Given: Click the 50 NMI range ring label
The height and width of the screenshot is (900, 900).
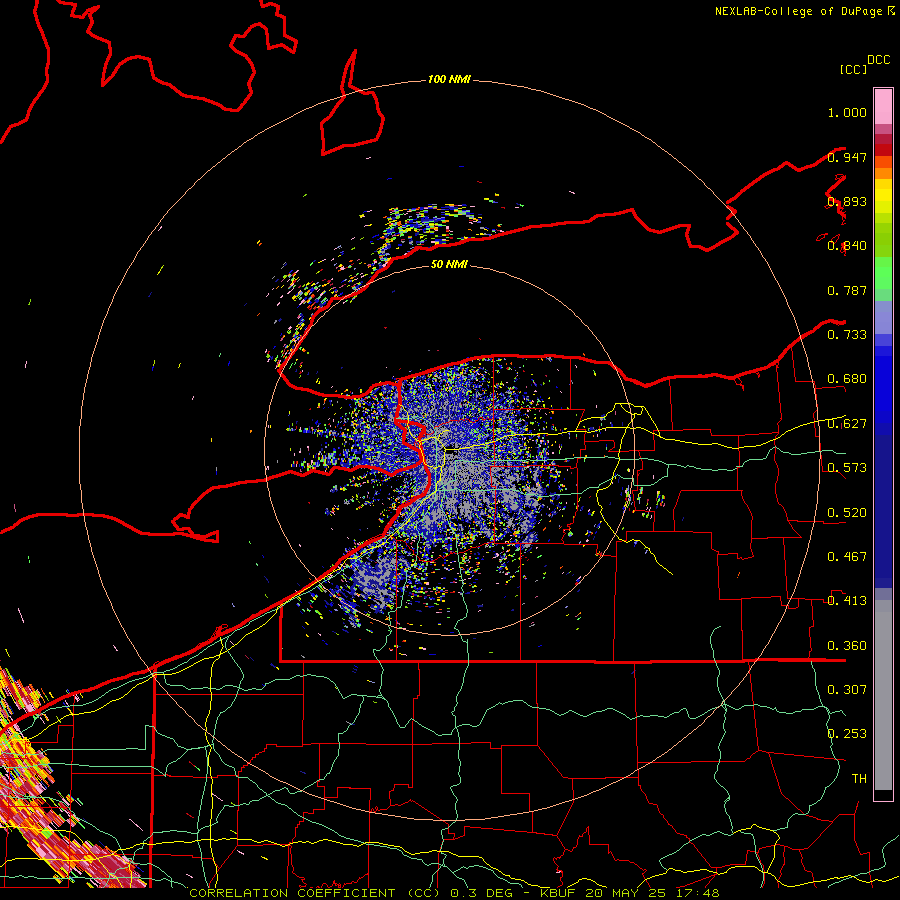Looking at the screenshot, I should pyautogui.click(x=449, y=265).
